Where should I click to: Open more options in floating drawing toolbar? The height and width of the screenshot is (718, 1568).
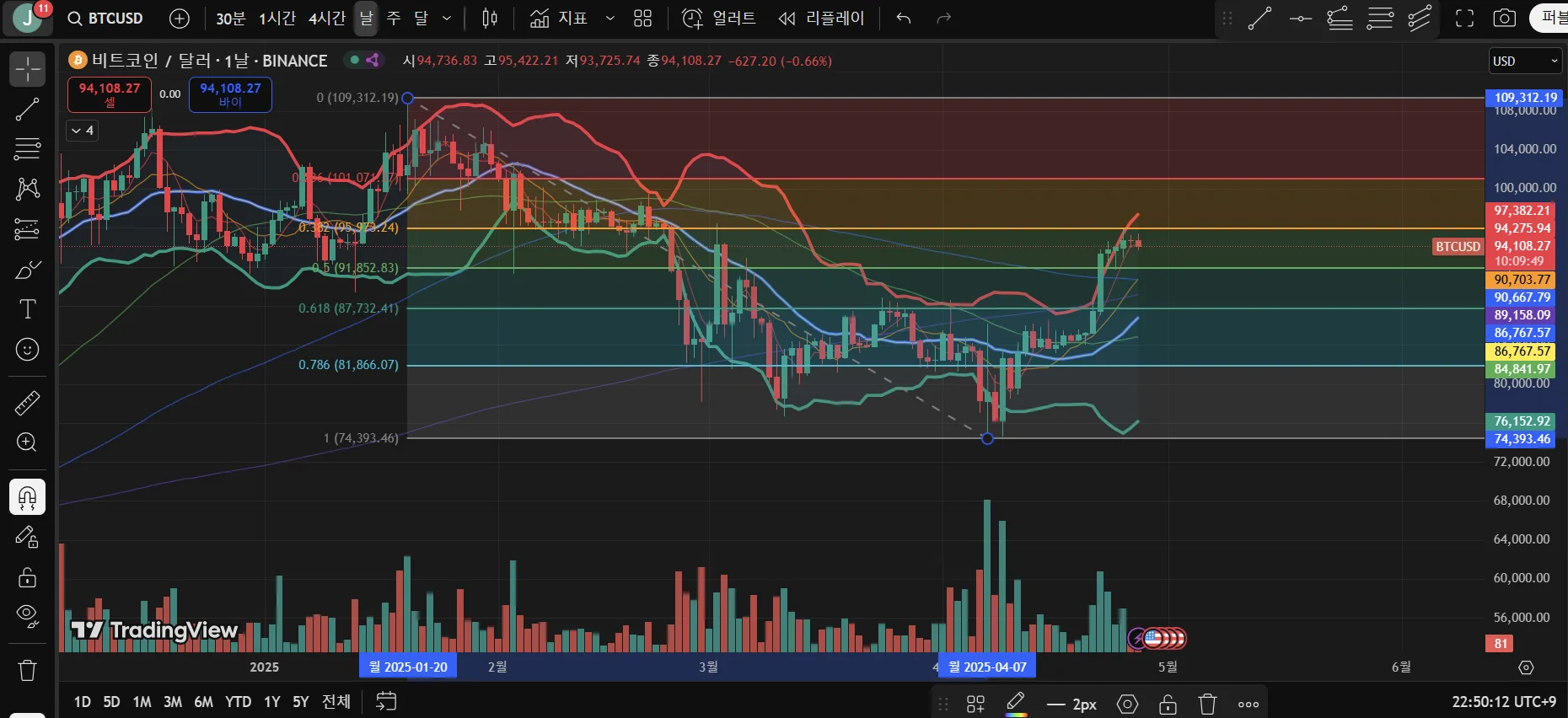pyautogui.click(x=1248, y=704)
